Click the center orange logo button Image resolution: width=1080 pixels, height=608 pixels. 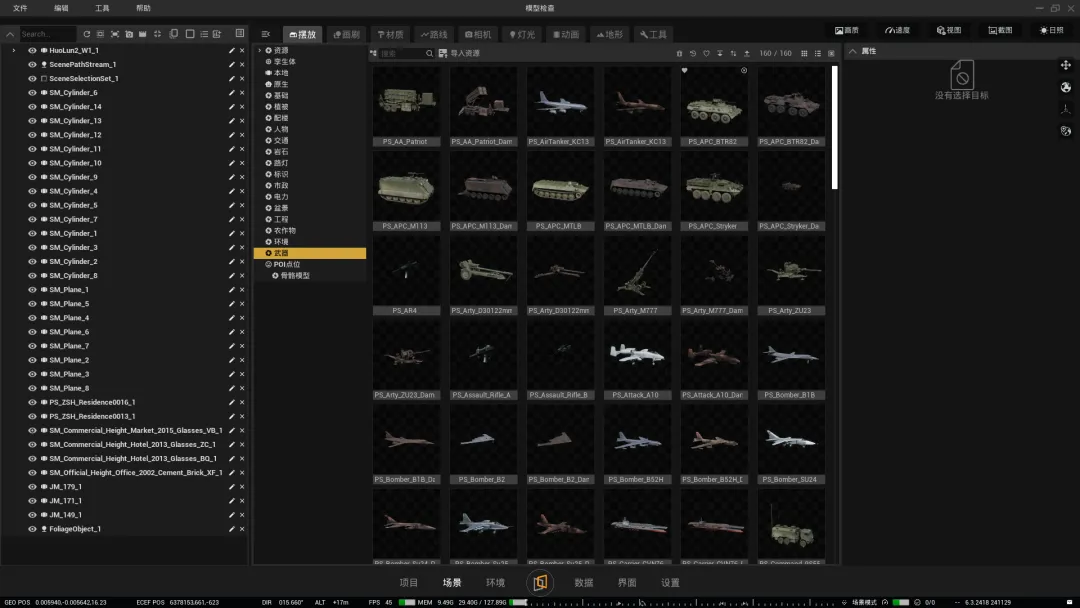(540, 582)
